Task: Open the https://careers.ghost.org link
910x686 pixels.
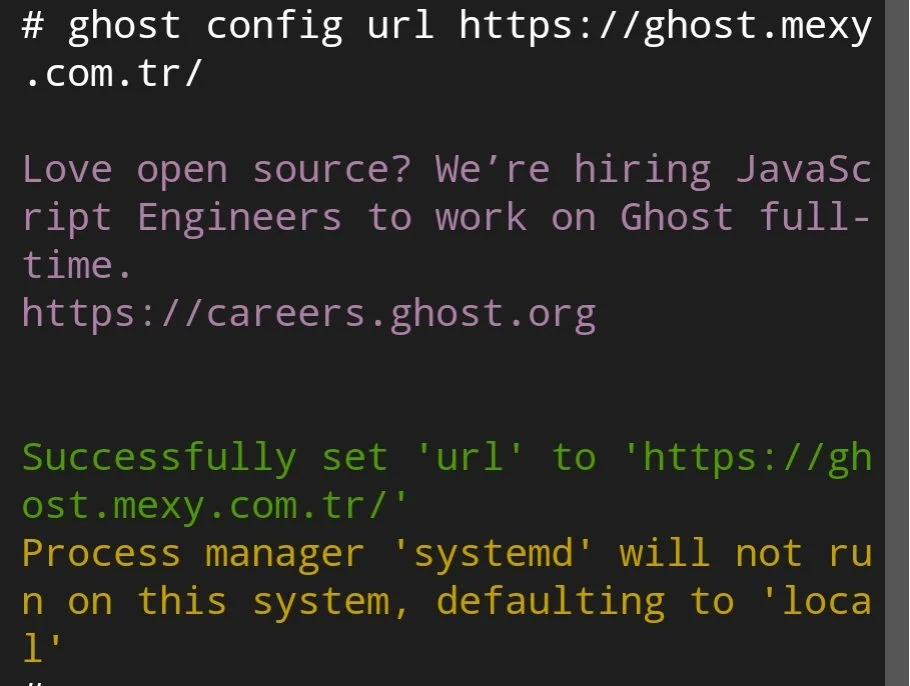Action: 309,315
